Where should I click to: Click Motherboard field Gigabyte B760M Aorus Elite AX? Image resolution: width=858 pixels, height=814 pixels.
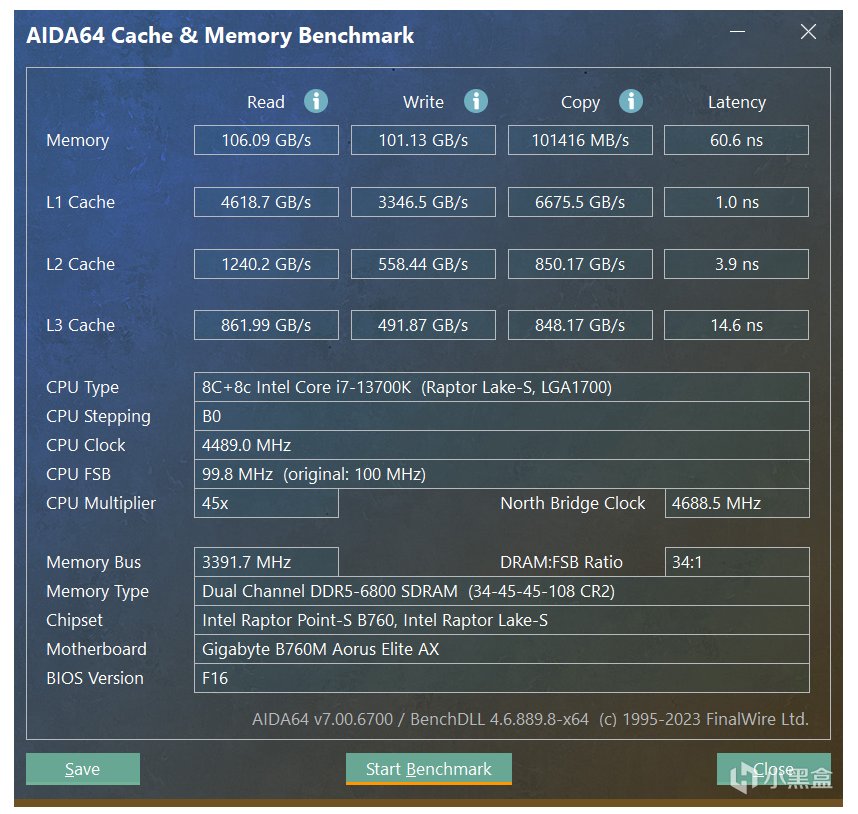click(502, 649)
